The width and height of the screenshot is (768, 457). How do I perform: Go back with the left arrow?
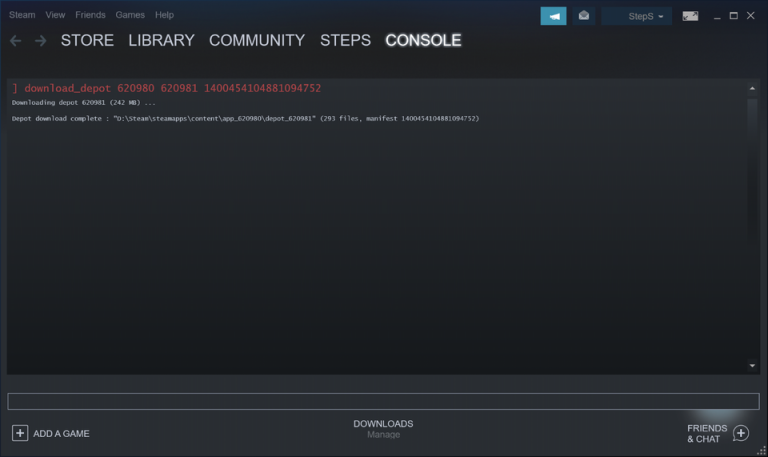pyautogui.click(x=15, y=41)
